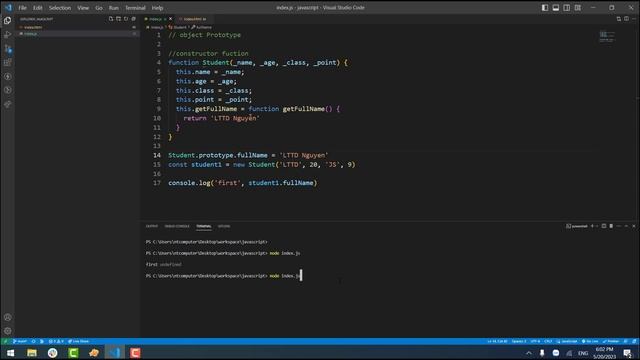This screenshot has width=640, height=360.
Task: Open the Terminal menu
Action: [135, 8]
